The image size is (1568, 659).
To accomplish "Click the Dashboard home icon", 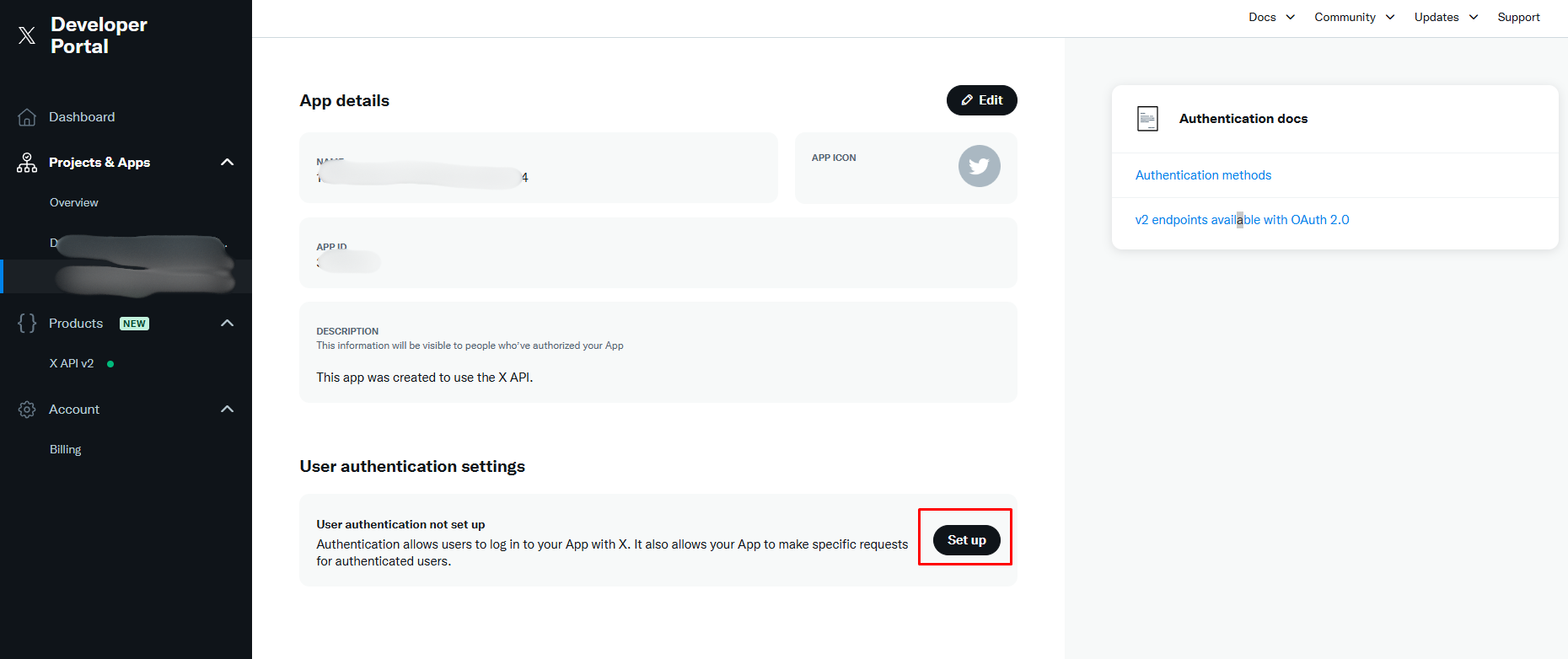I will pos(27,117).
